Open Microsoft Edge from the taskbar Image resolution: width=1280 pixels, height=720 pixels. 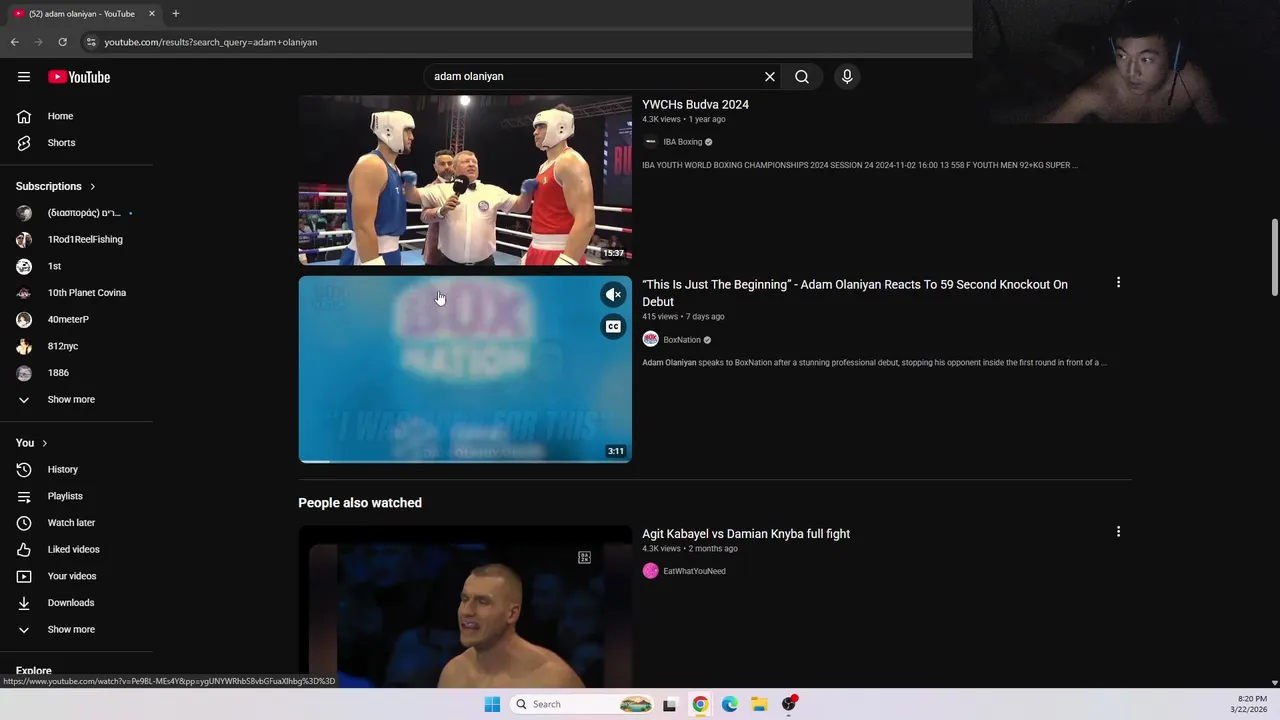click(x=730, y=704)
